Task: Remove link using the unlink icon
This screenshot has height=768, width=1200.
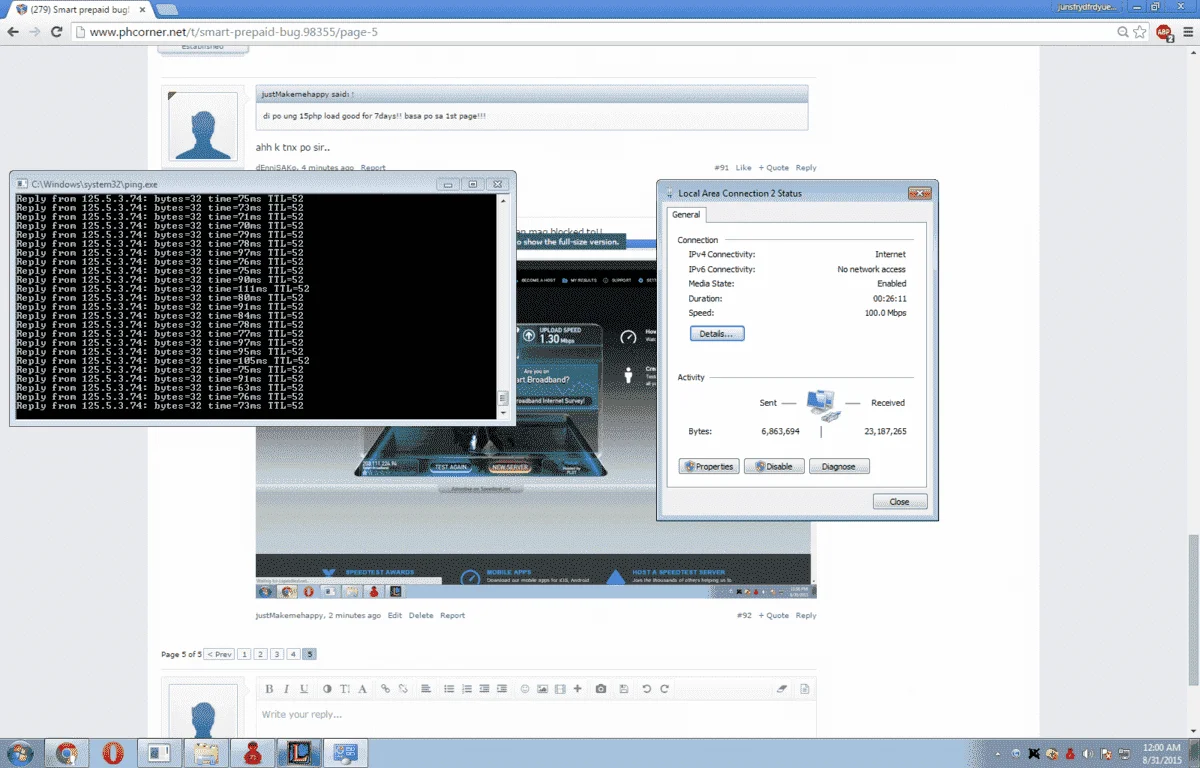Action: click(x=403, y=689)
